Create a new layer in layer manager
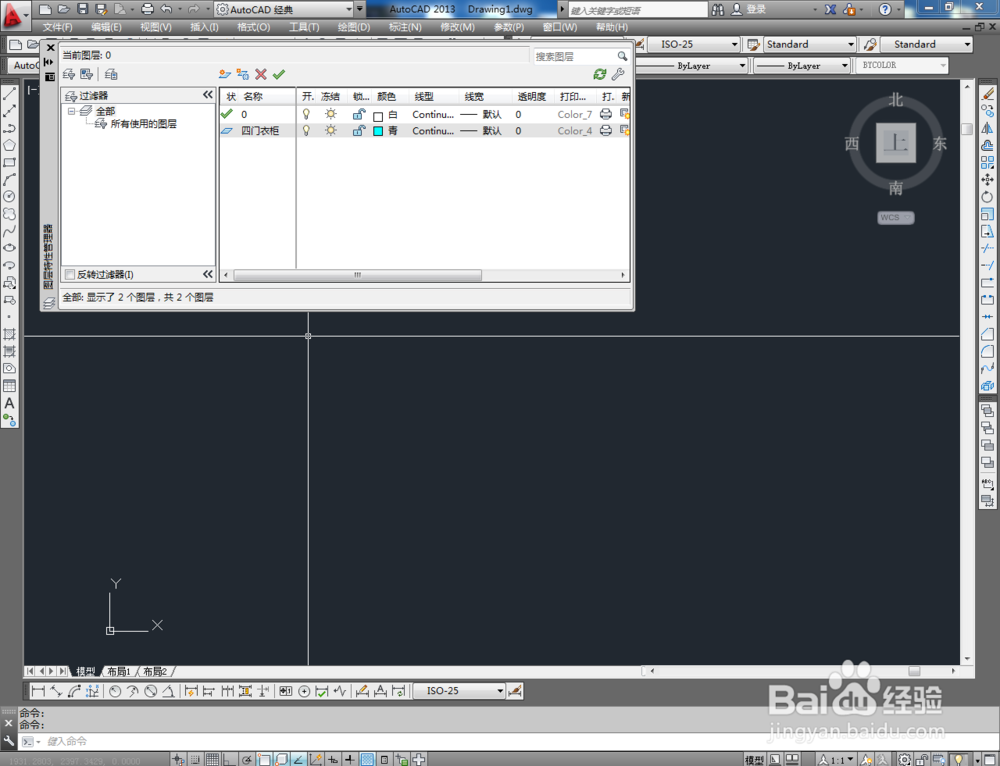Screen dimensions: 1000x766 click(x=224, y=75)
